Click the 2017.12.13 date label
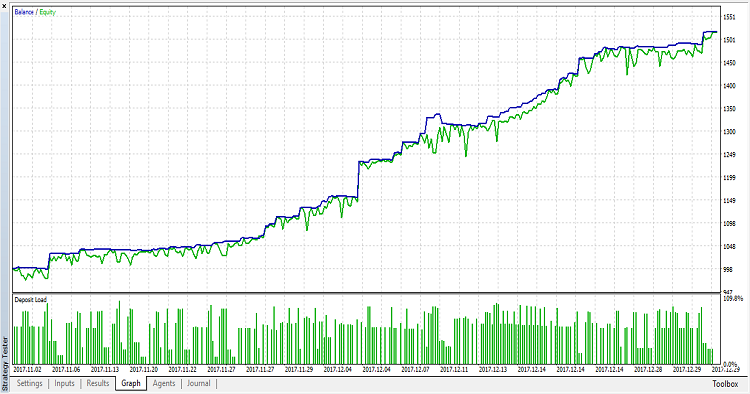This screenshot has height=394, width=750. click(493, 370)
